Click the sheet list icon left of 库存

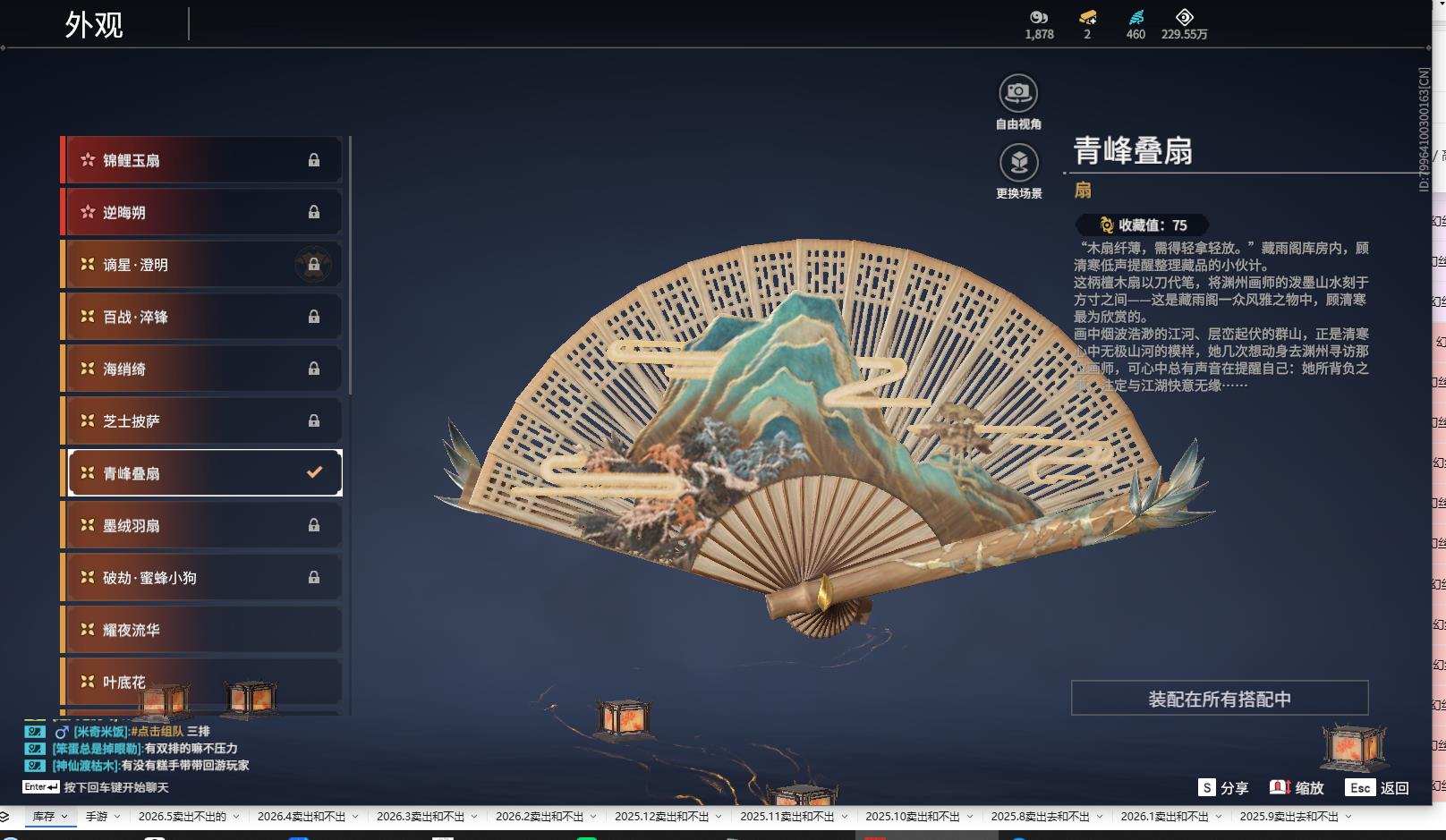point(4,817)
